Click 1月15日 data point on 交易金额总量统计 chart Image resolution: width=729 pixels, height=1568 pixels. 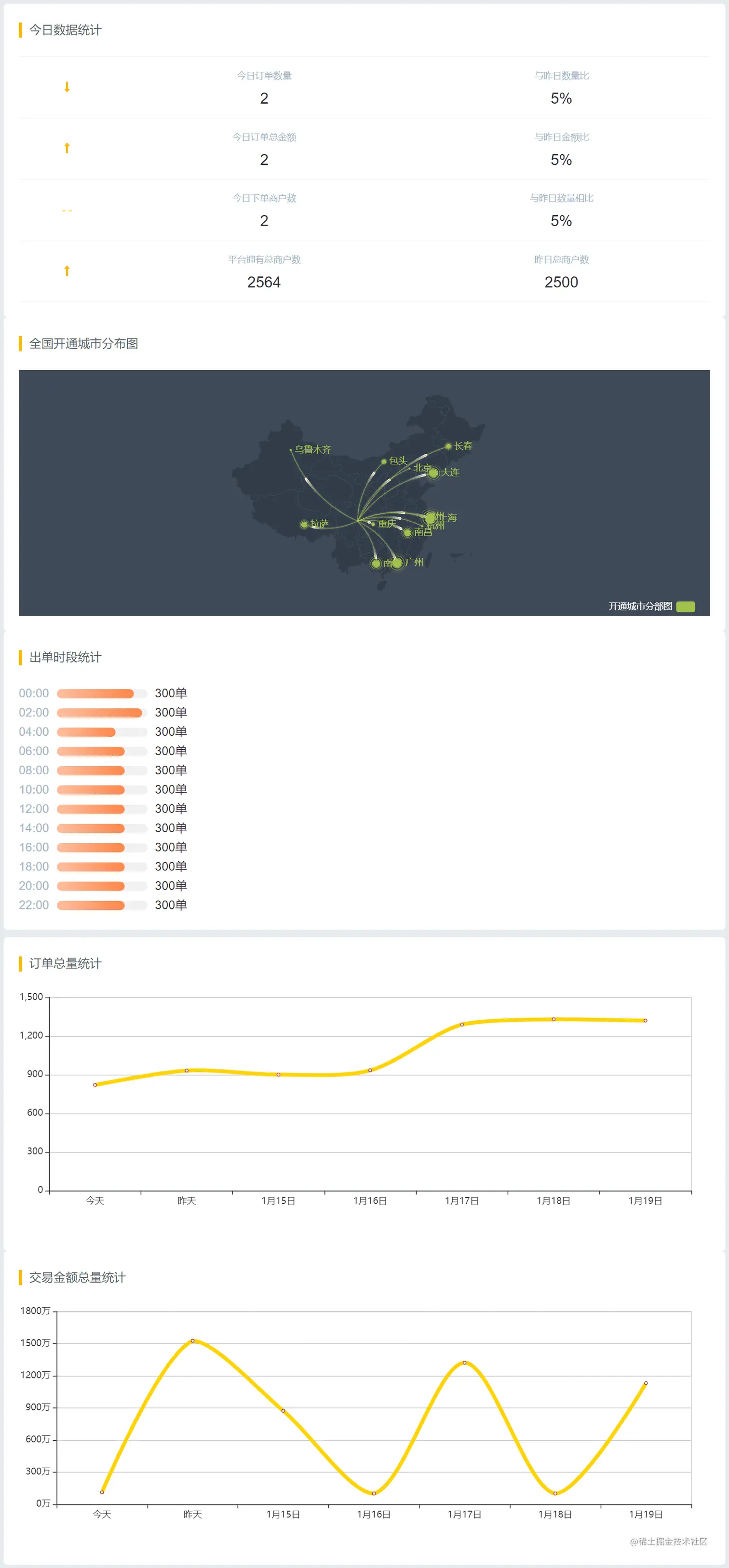click(x=283, y=1410)
